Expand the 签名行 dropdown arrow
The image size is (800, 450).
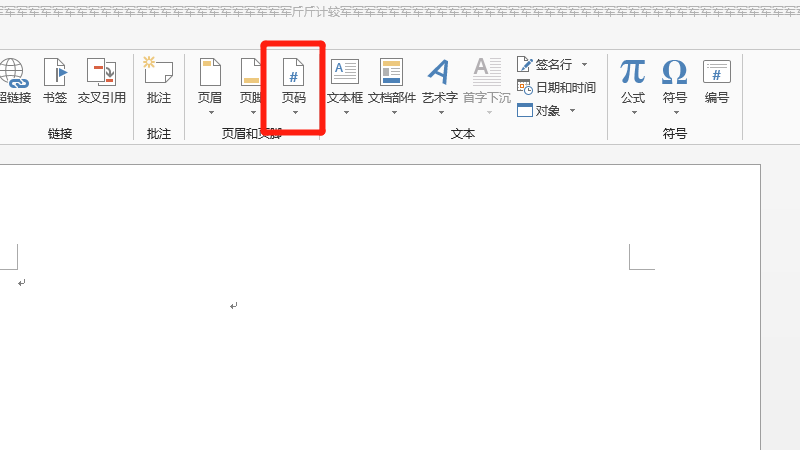pyautogui.click(x=585, y=64)
